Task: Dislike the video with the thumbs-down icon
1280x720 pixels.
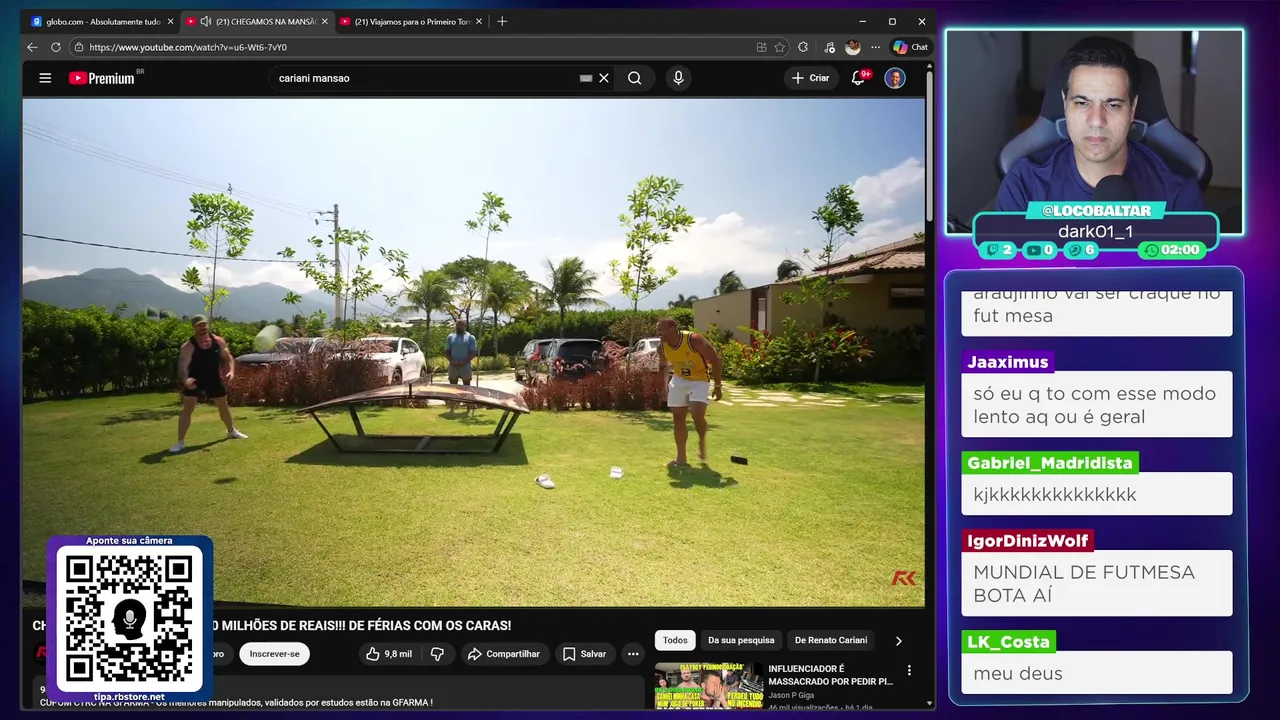Action: point(437,654)
